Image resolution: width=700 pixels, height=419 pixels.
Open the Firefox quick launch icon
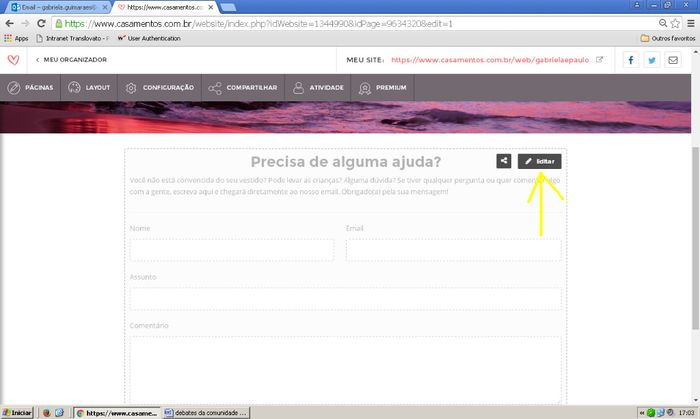coord(46,413)
